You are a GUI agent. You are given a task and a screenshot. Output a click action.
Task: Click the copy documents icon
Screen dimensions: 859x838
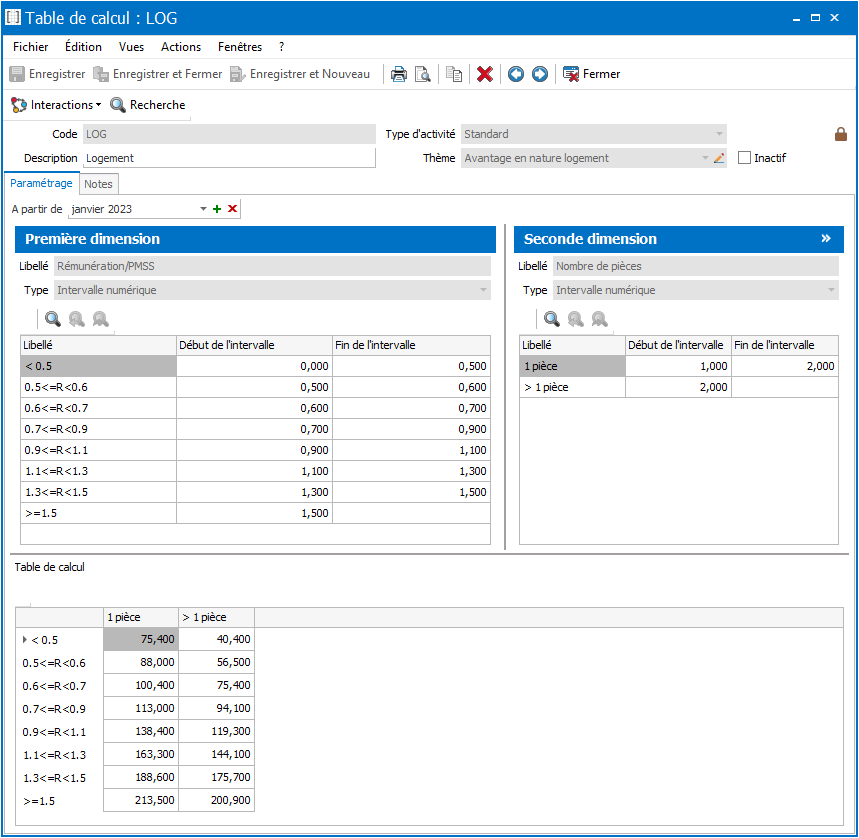tap(454, 74)
